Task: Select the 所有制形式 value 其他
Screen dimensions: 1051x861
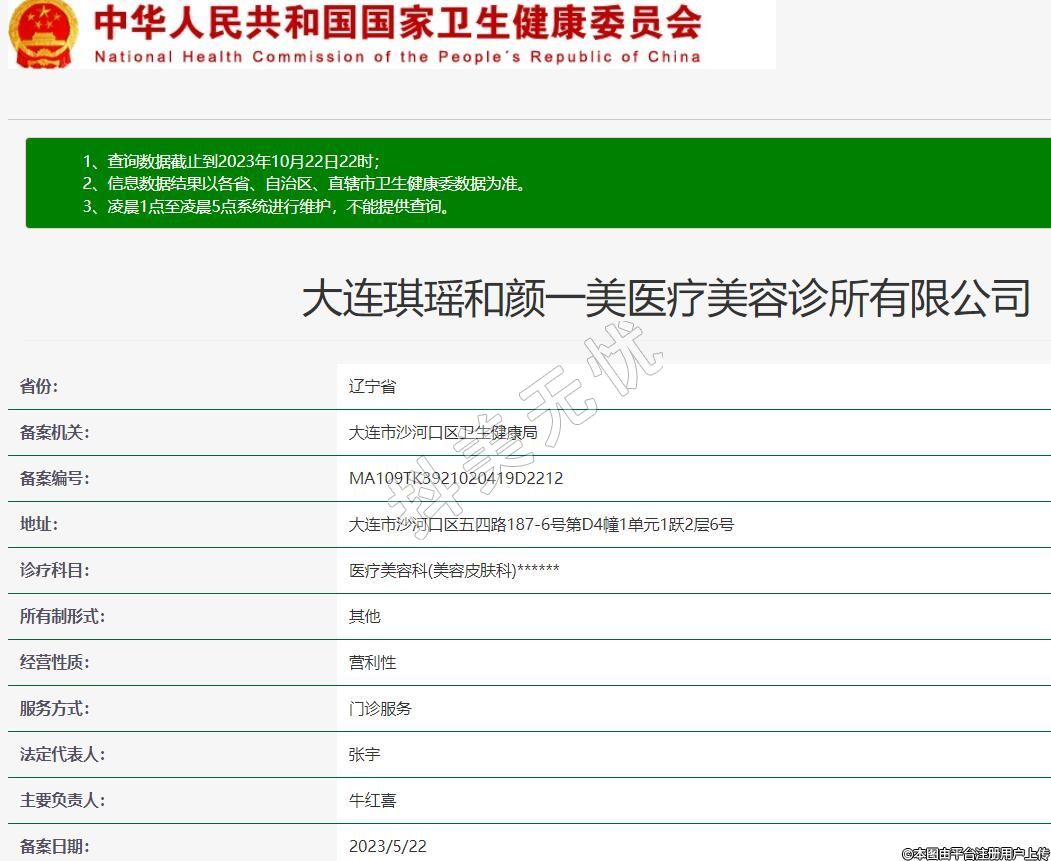Action: tap(364, 617)
